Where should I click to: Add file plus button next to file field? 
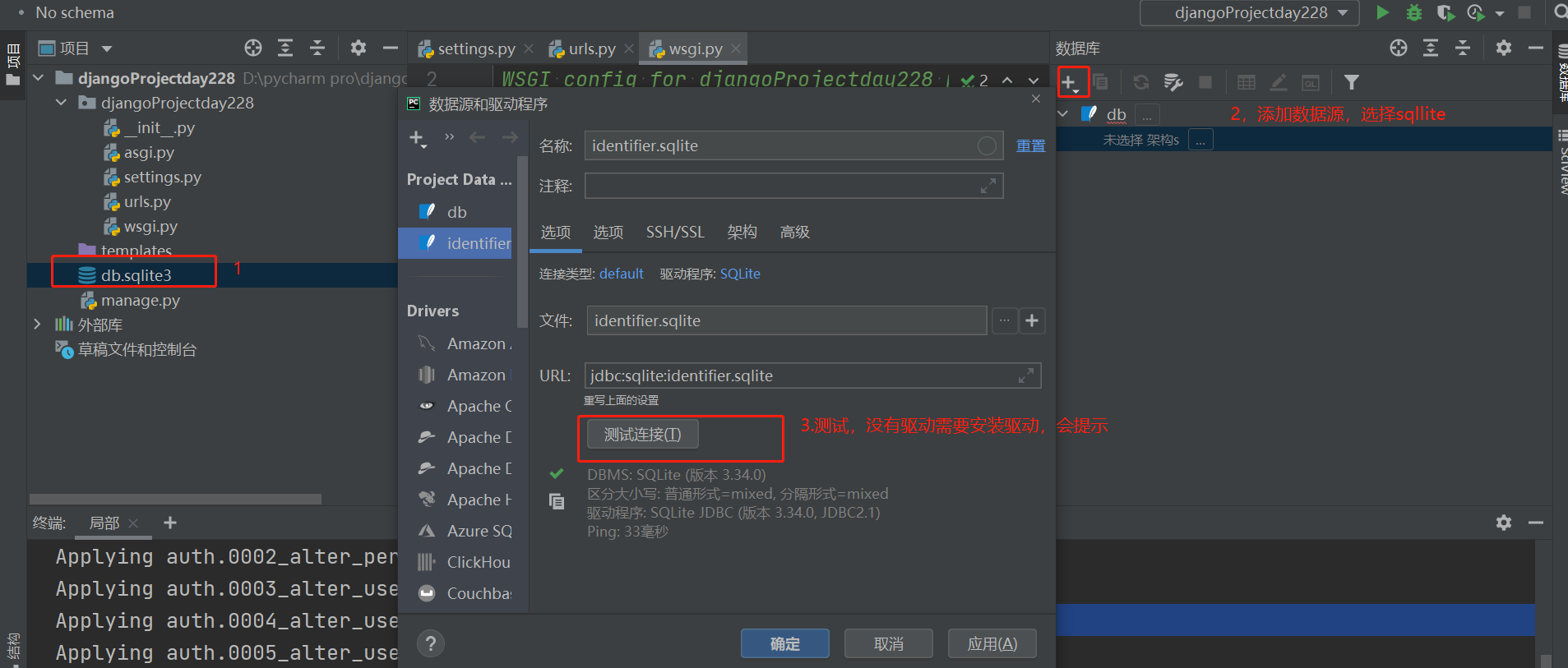[x=1032, y=320]
